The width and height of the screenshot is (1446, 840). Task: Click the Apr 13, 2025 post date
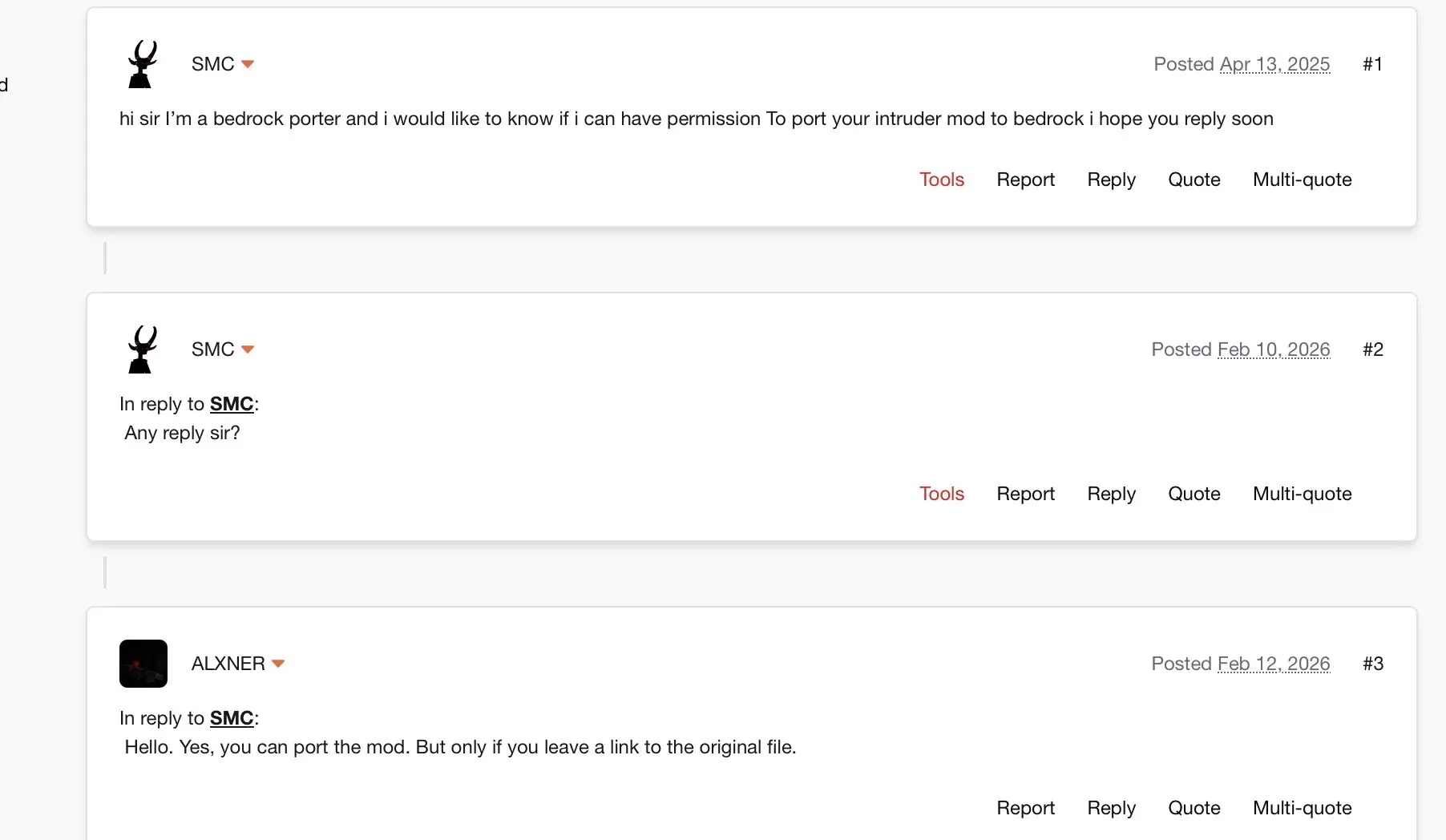point(1274,64)
